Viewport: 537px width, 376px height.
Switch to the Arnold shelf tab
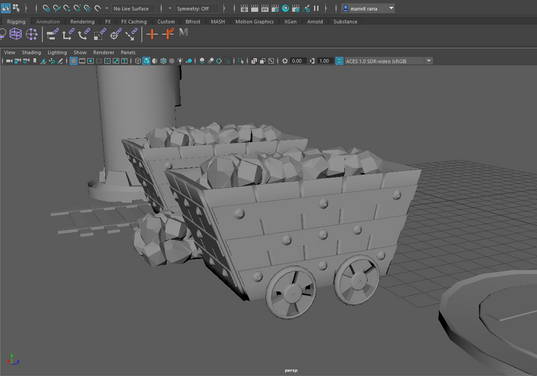point(315,22)
